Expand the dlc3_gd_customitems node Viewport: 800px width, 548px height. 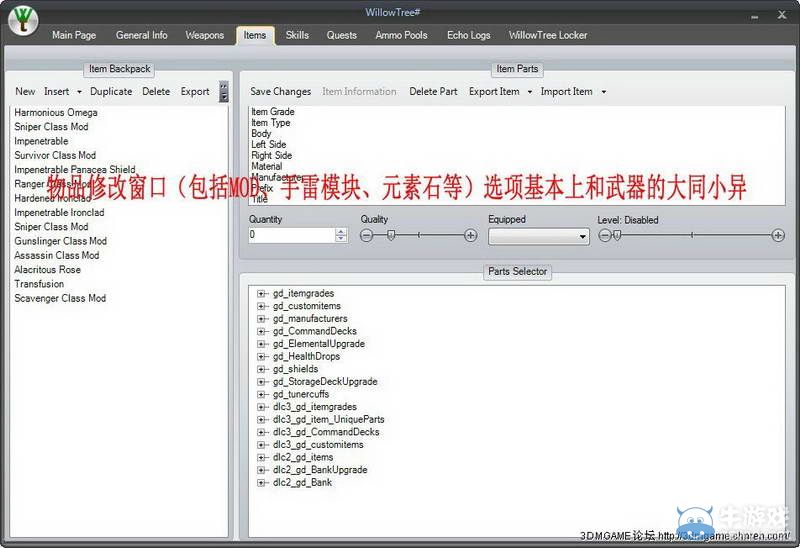tap(261, 444)
